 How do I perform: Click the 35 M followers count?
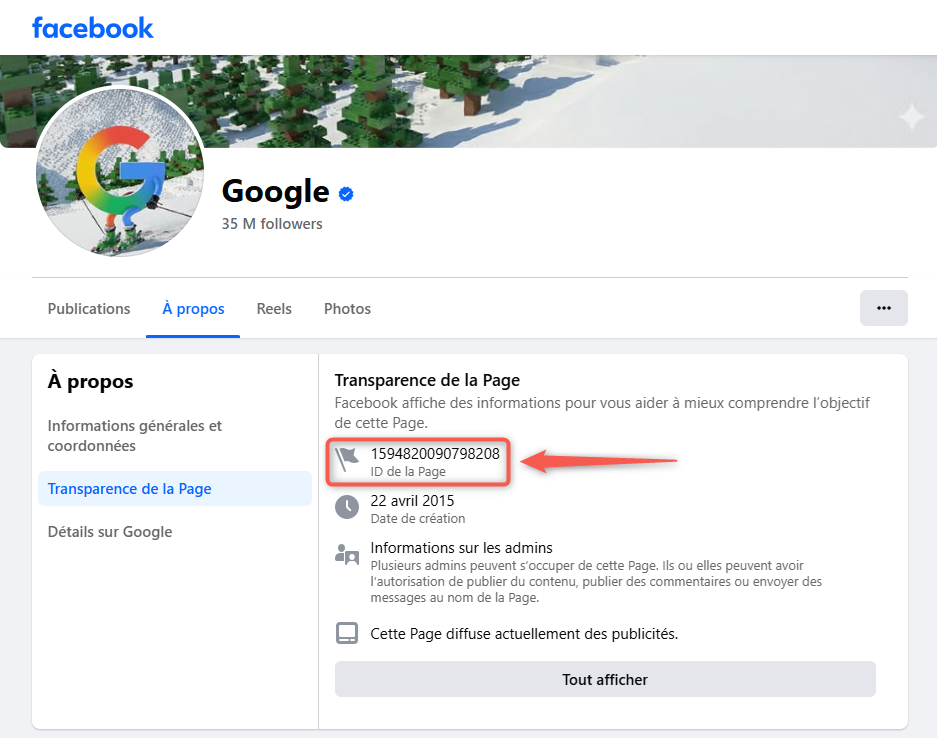tap(272, 224)
